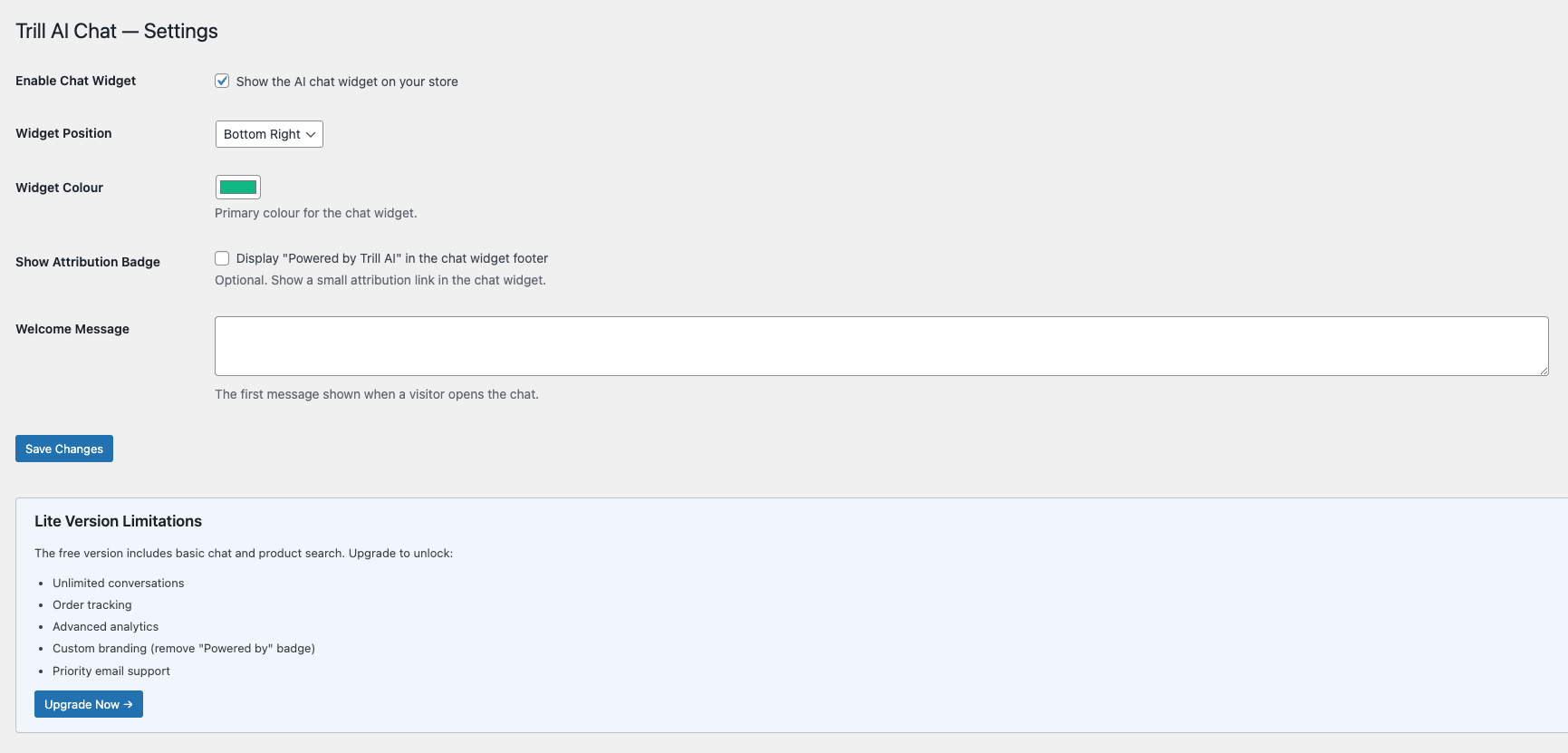Click the 'Order tracking' bullet point

(x=91, y=604)
